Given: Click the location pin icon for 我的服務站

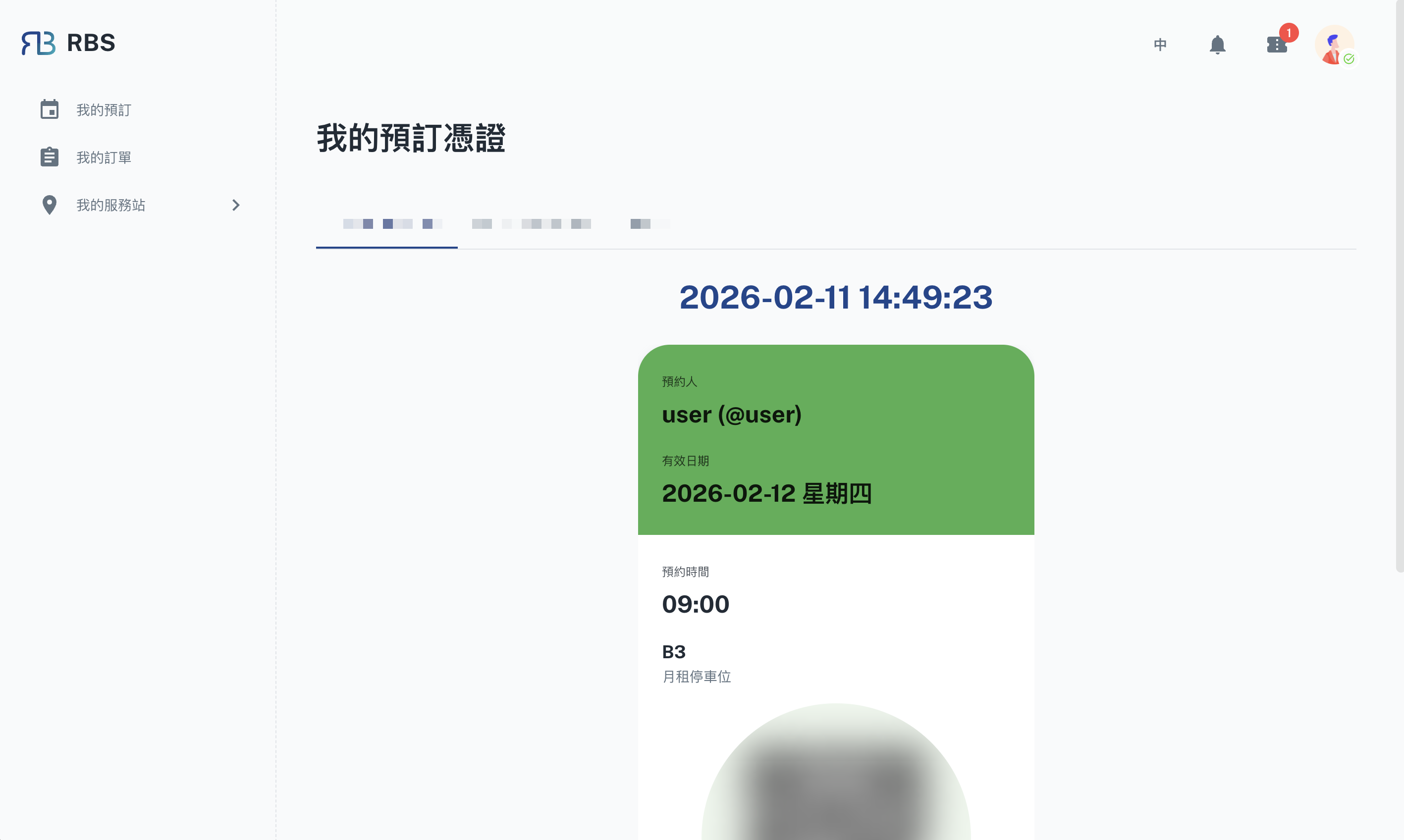Looking at the screenshot, I should (x=49, y=205).
